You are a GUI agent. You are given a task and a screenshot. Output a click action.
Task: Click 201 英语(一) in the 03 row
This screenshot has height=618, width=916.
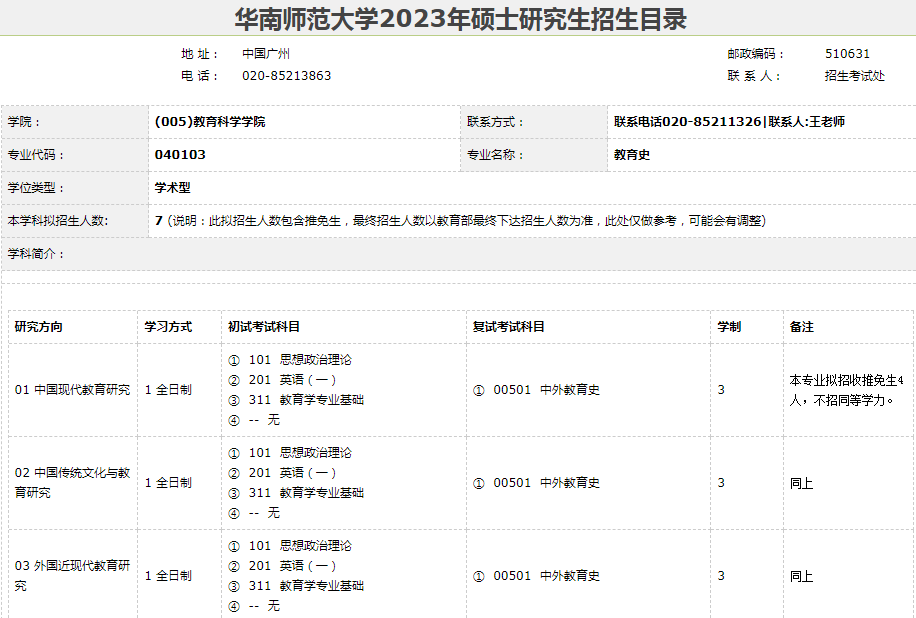[x=292, y=565]
